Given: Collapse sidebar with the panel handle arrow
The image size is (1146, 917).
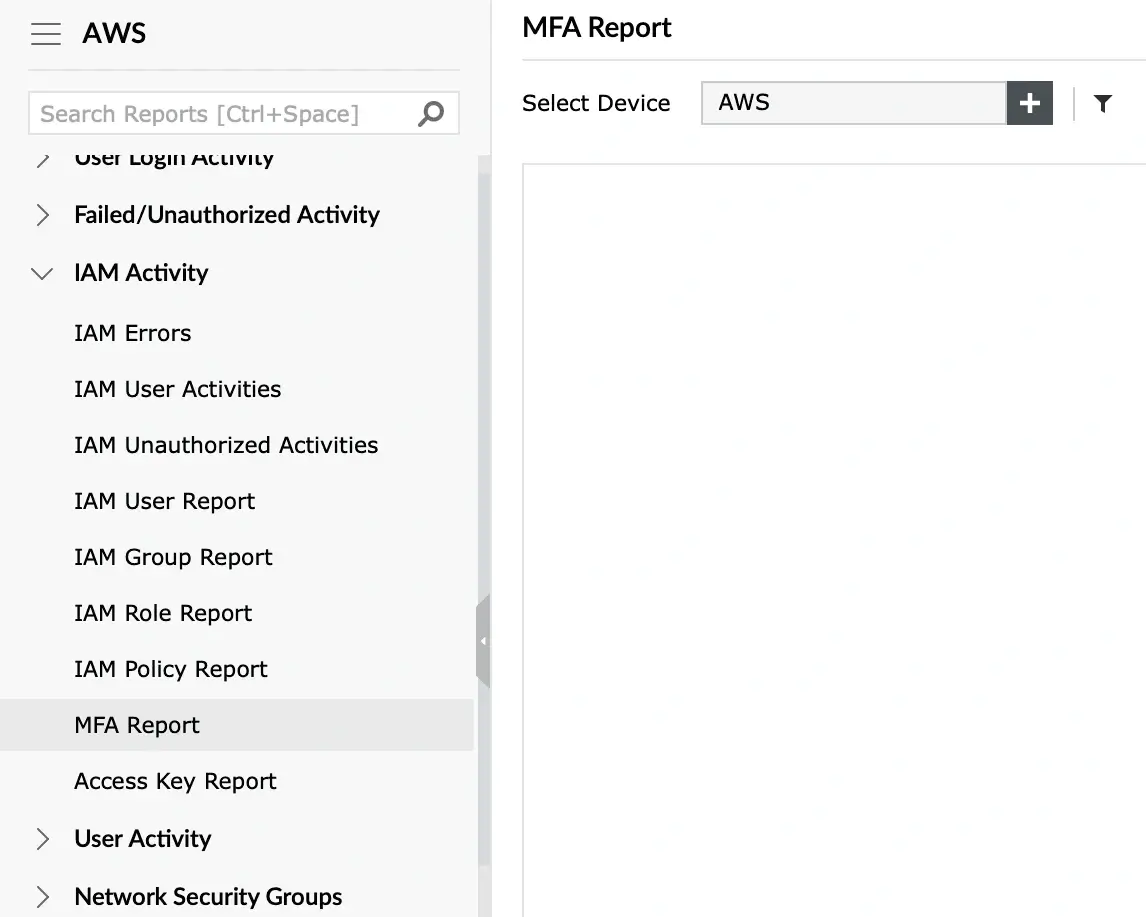Looking at the screenshot, I should [482, 641].
